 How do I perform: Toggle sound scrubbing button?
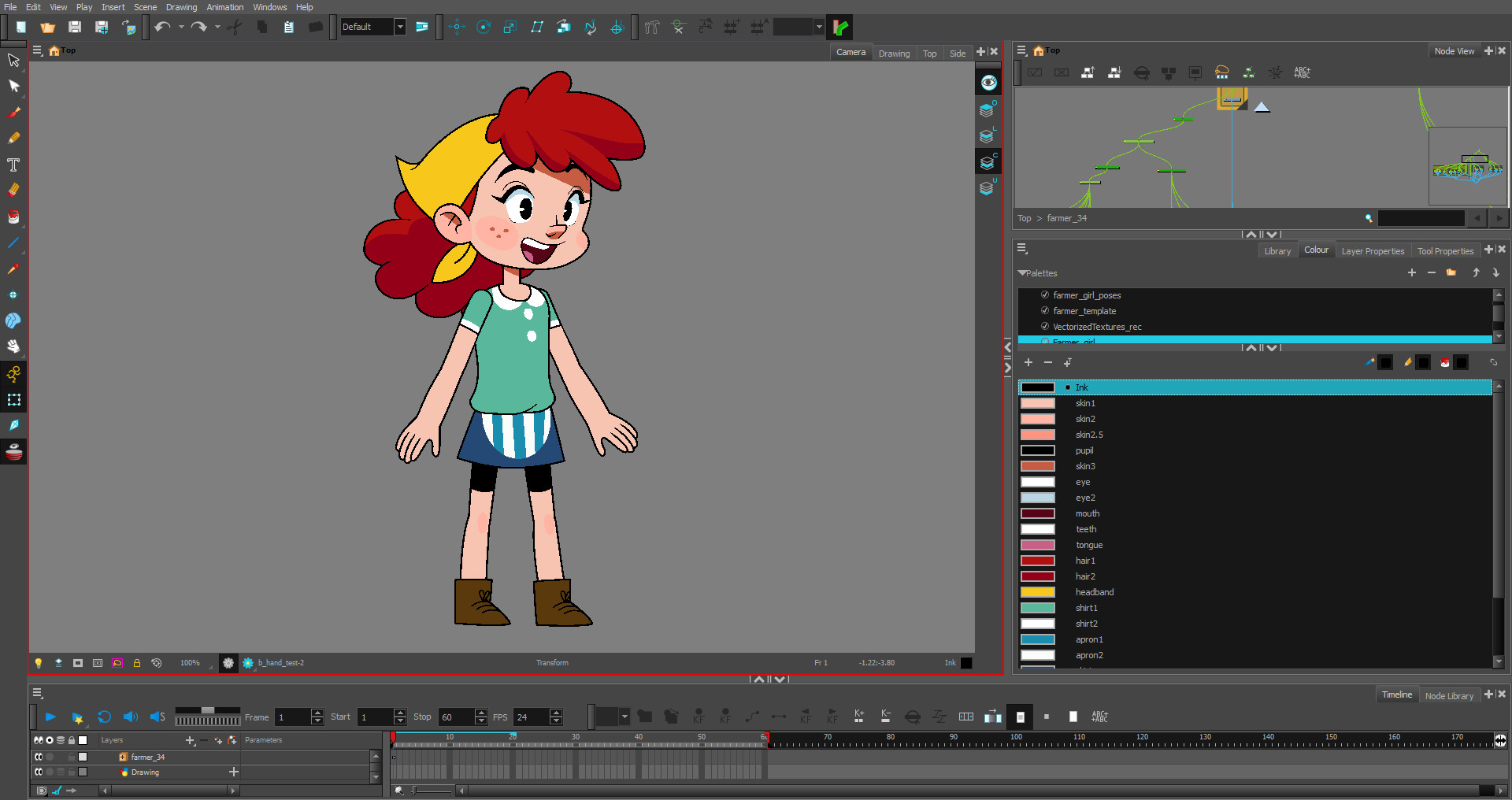click(157, 717)
